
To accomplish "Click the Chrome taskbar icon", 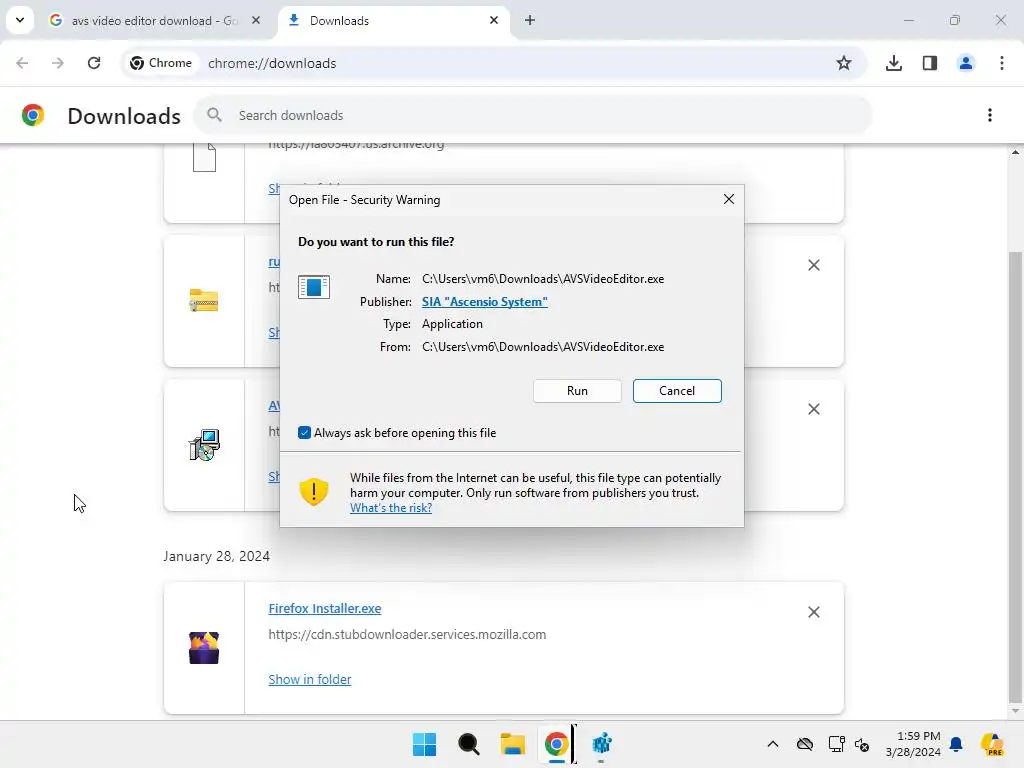I will [556, 744].
